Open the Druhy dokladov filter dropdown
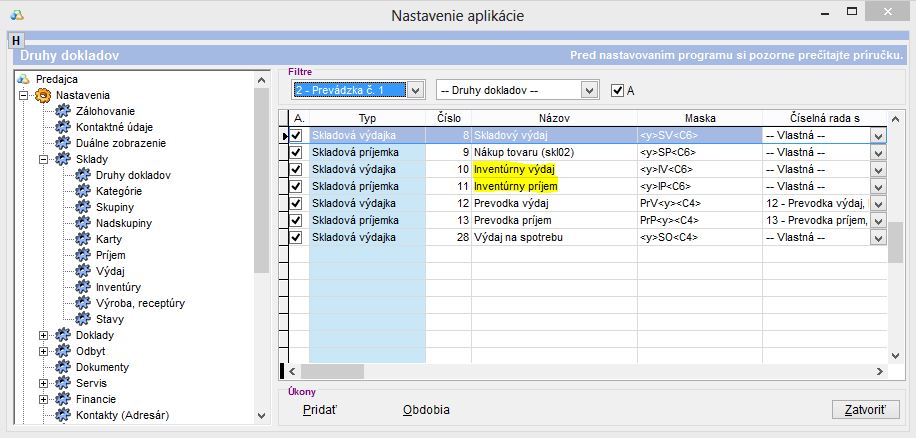Image resolution: width=916 pixels, height=438 pixels. [x=589, y=90]
